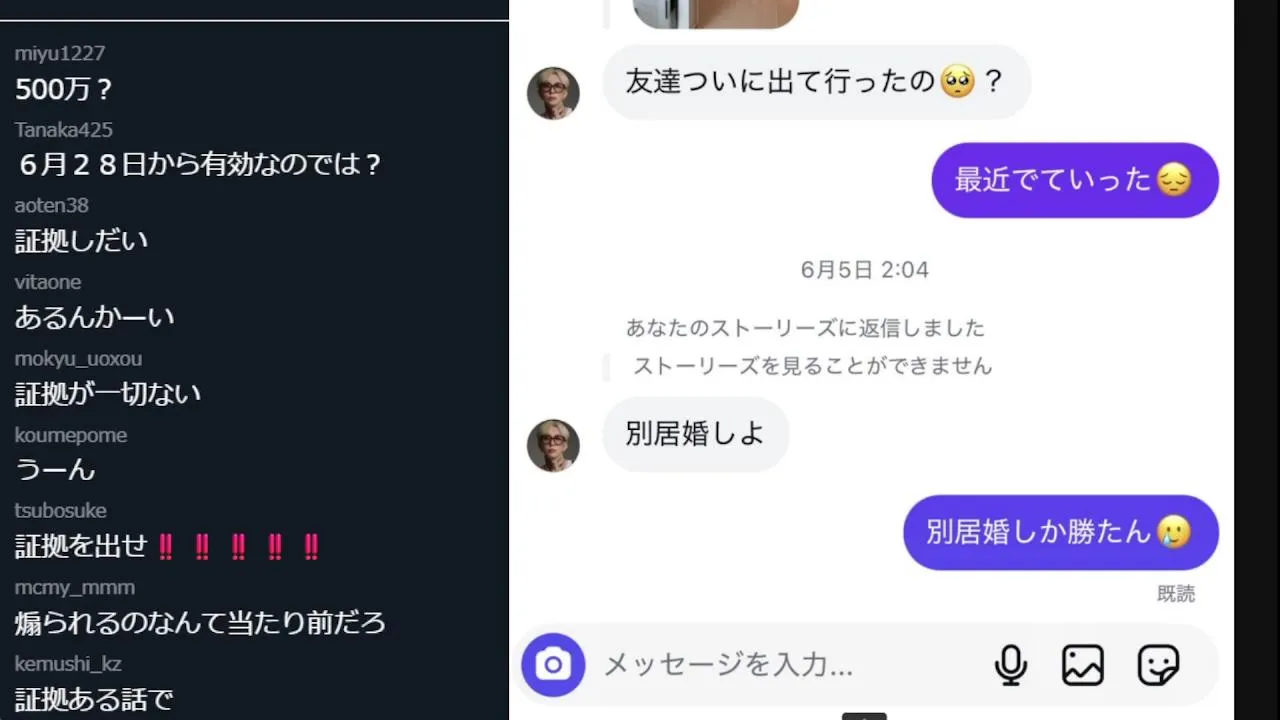Open the sticker picker icon
Viewport: 1280px width, 720px height.
pyautogui.click(x=1158, y=665)
